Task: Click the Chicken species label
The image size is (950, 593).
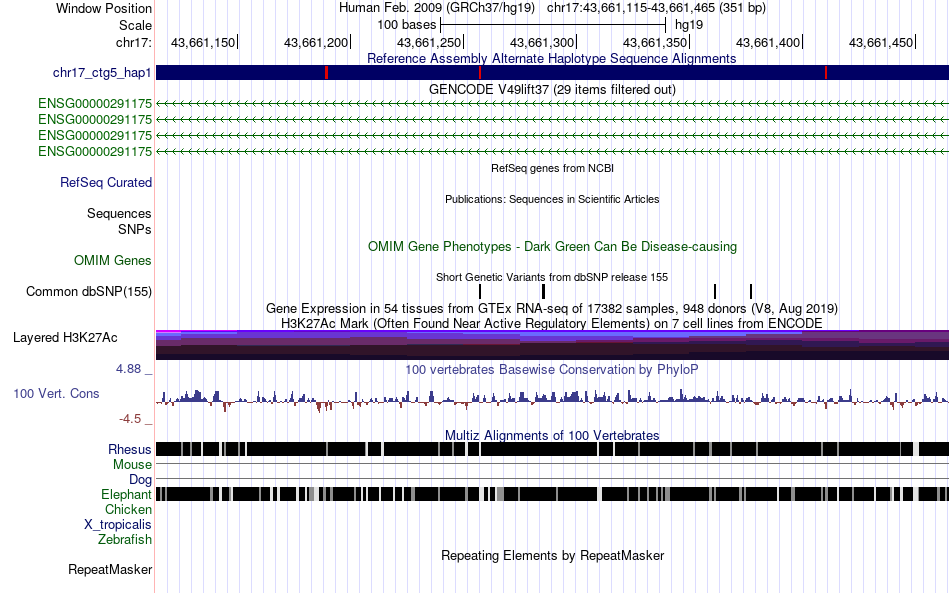Action: pyautogui.click(x=128, y=509)
